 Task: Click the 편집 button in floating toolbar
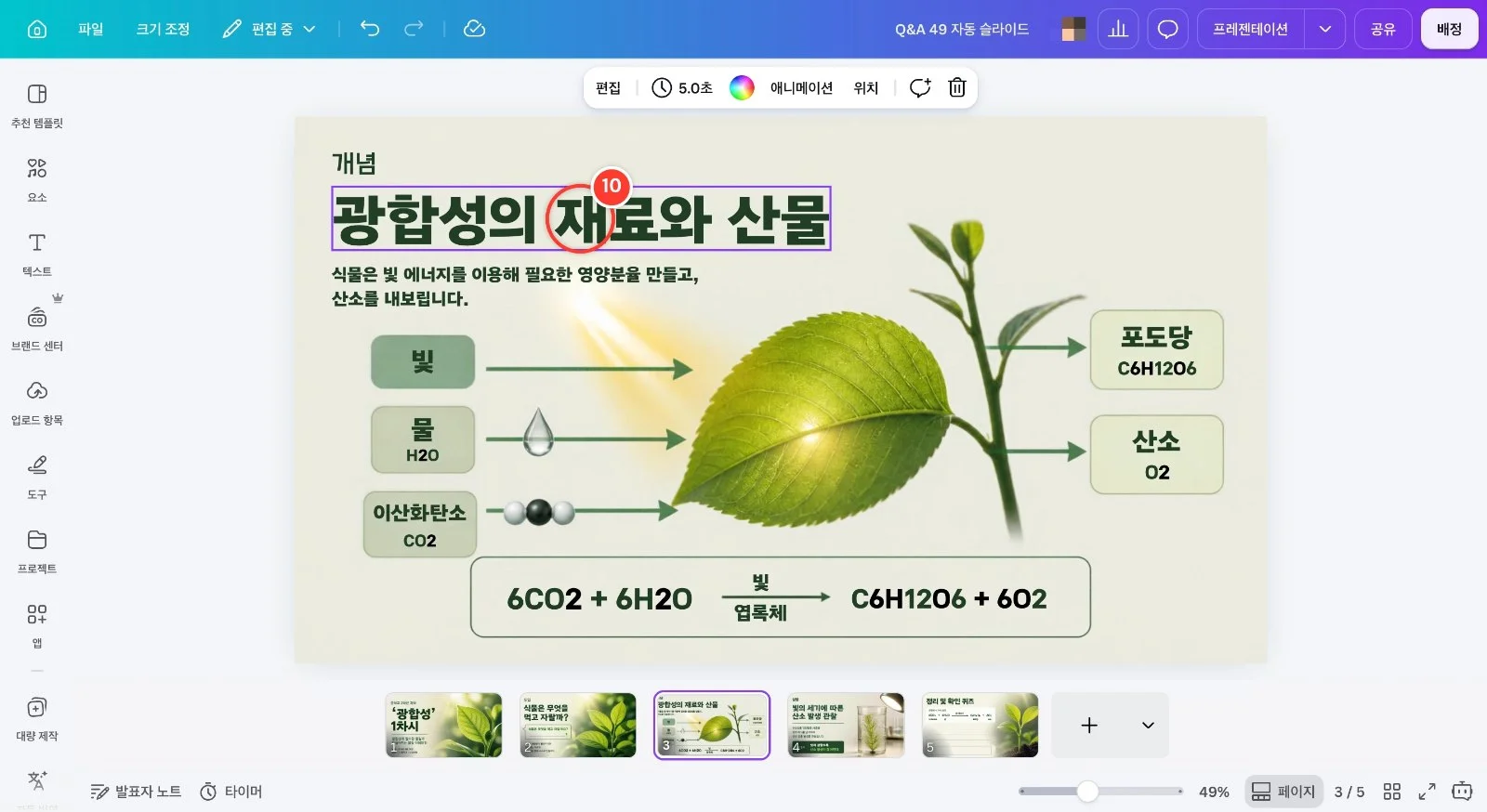click(x=608, y=87)
